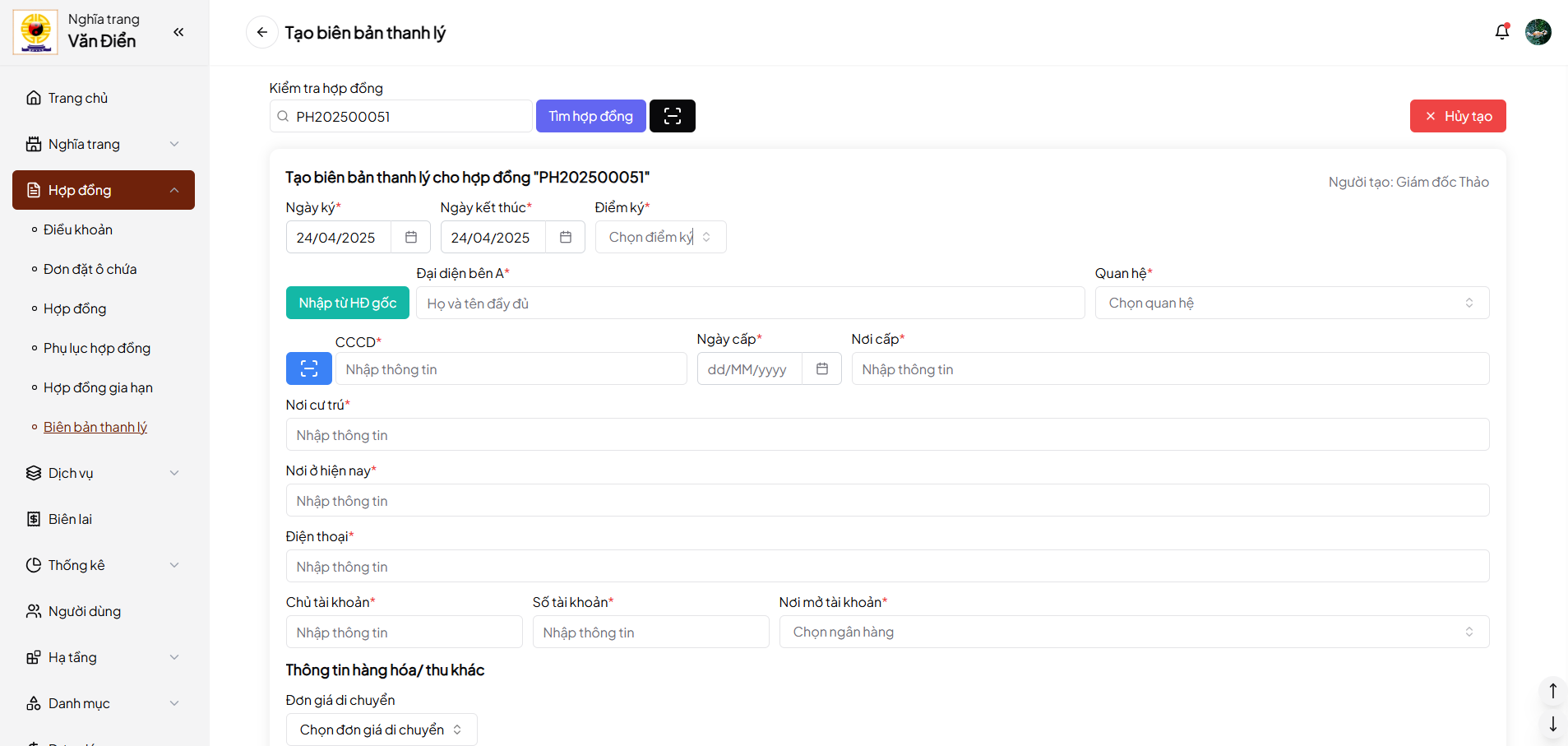1568x746 pixels.
Task: Open the Ngày ký calendar picker
Action: coord(411,237)
